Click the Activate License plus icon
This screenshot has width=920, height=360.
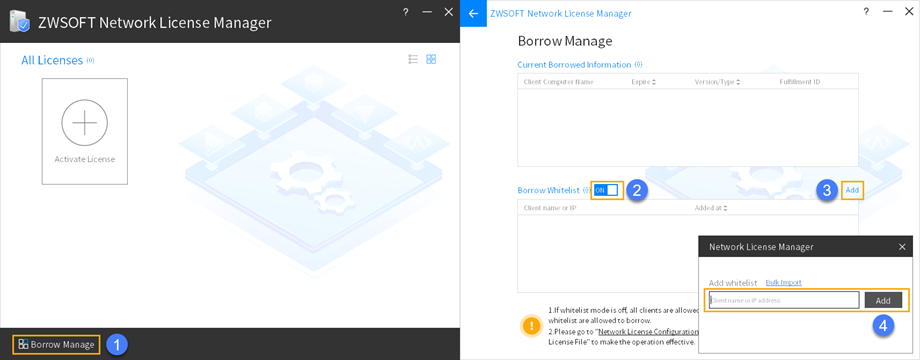[84, 123]
